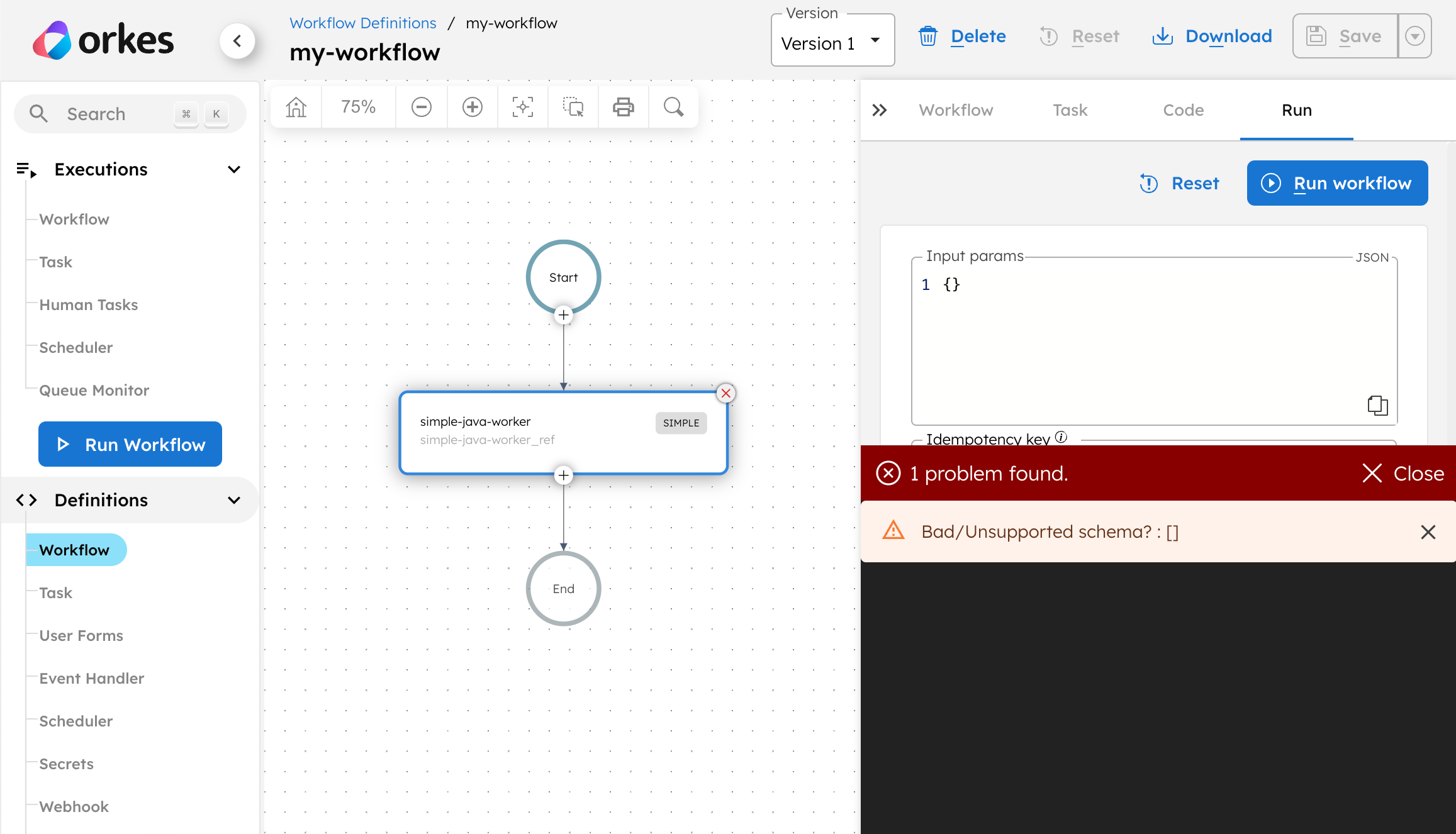This screenshot has width=1456, height=834.
Task: Switch to the Workflow tab
Action: point(956,110)
